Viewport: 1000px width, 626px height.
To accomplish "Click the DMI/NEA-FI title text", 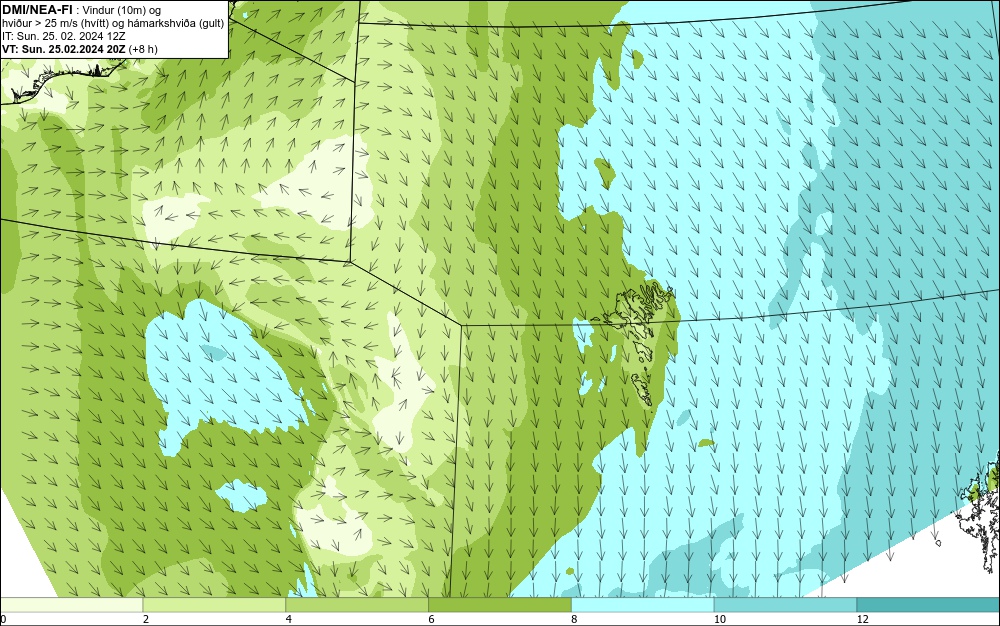I will pyautogui.click(x=38, y=9).
